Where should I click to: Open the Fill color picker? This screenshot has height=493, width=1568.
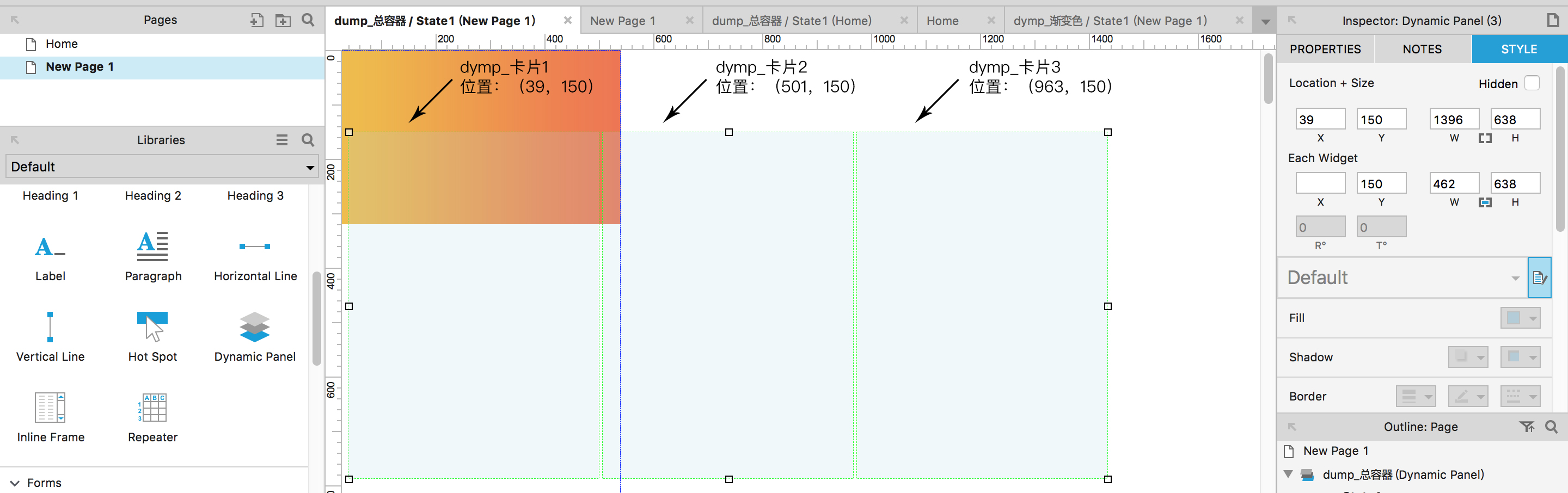pos(1521,318)
